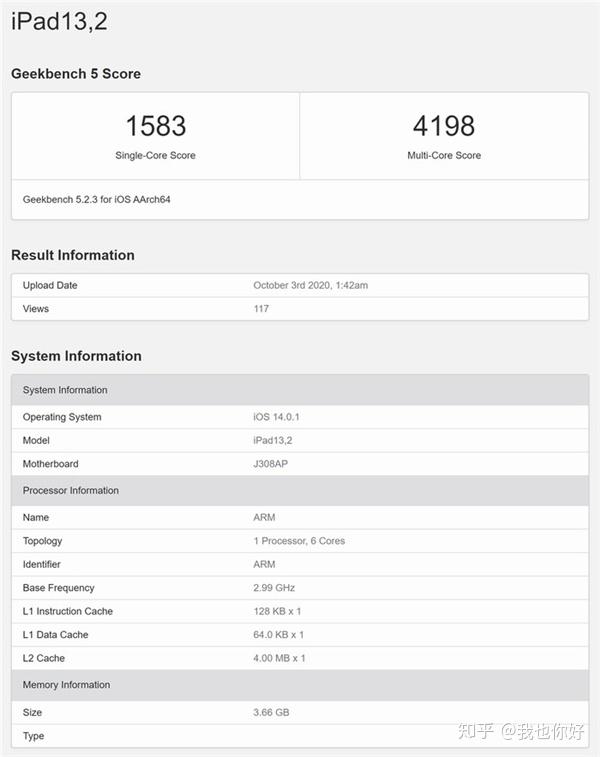The height and width of the screenshot is (757, 600).
Task: Click the Upload Date label
Action: (x=50, y=285)
